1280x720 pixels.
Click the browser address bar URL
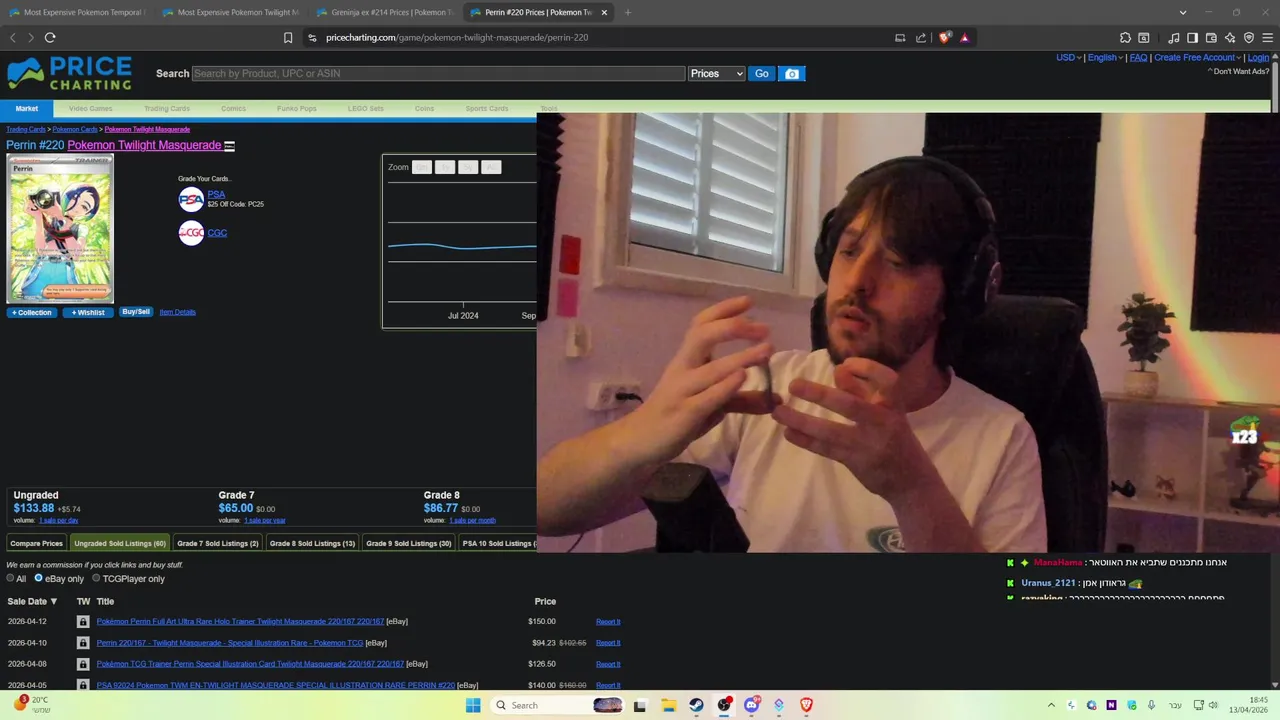coord(457,38)
